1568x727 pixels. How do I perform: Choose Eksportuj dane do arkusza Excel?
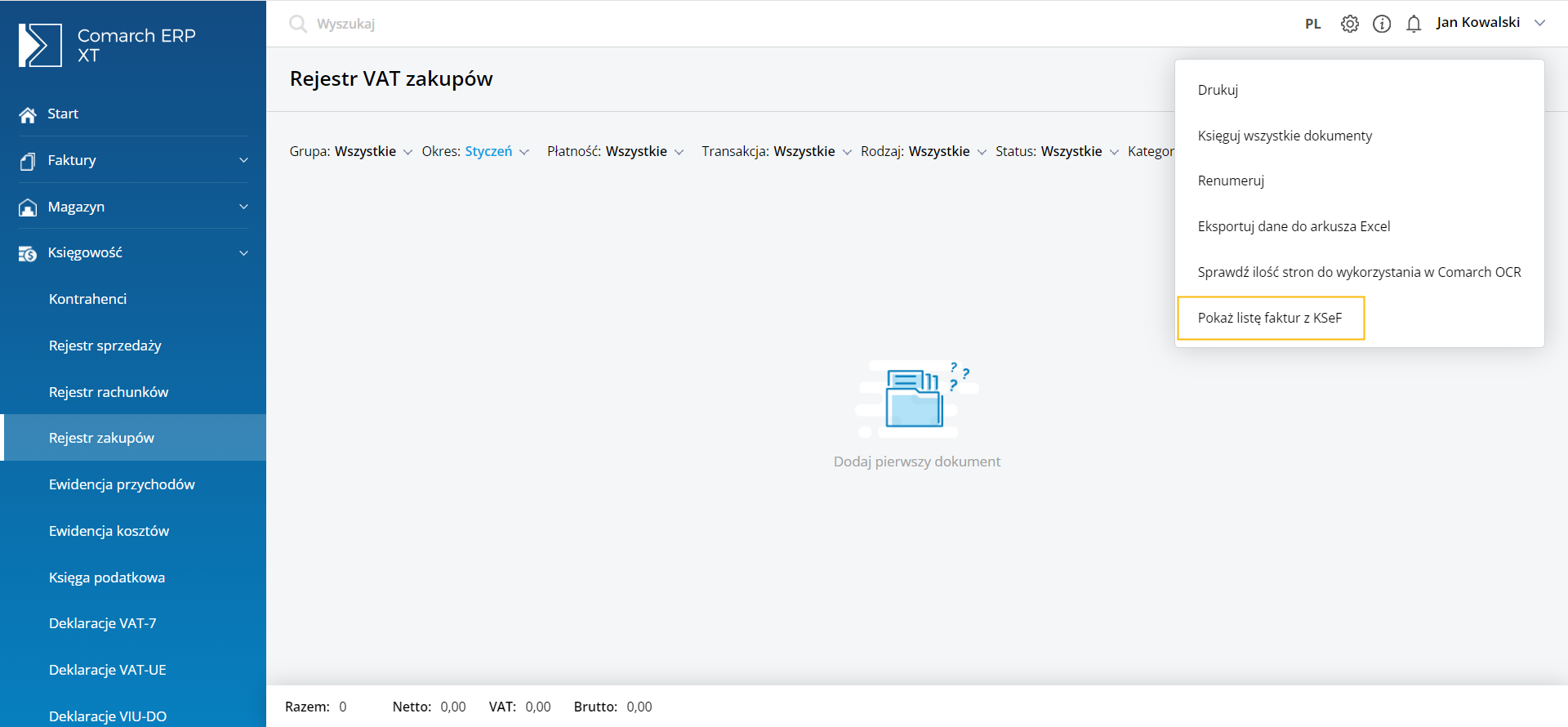coord(1294,226)
